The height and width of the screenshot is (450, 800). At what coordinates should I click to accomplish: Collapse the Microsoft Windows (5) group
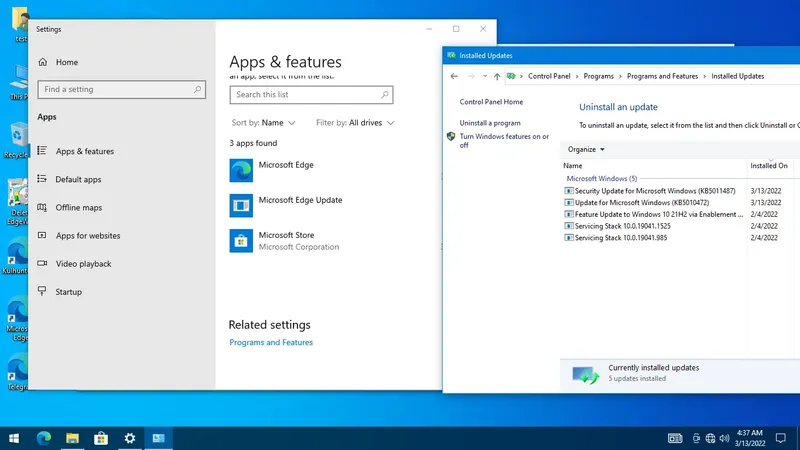tap(602, 179)
